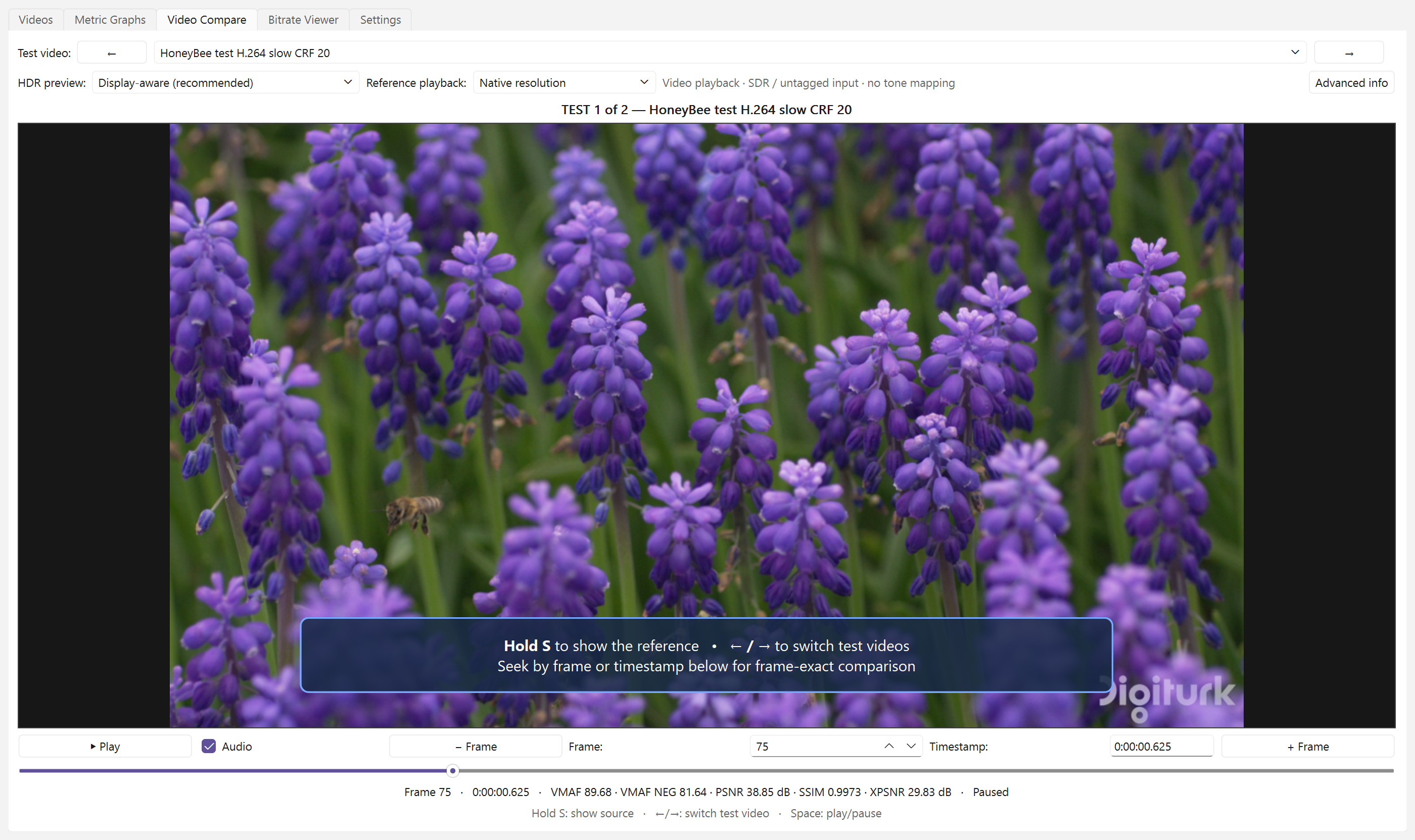Click the honeybee in the video preview
Viewport: 1415px width, 840px height.
tap(412, 512)
